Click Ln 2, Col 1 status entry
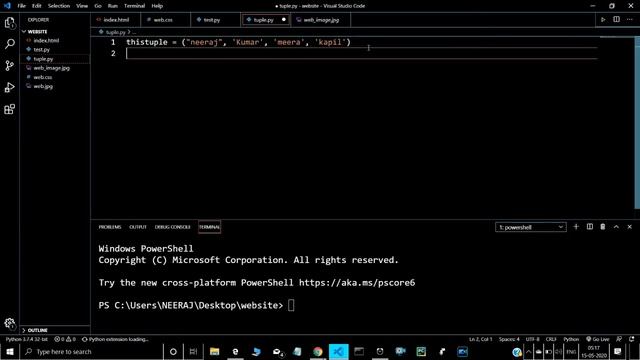This screenshot has width=640, height=360. (480, 339)
